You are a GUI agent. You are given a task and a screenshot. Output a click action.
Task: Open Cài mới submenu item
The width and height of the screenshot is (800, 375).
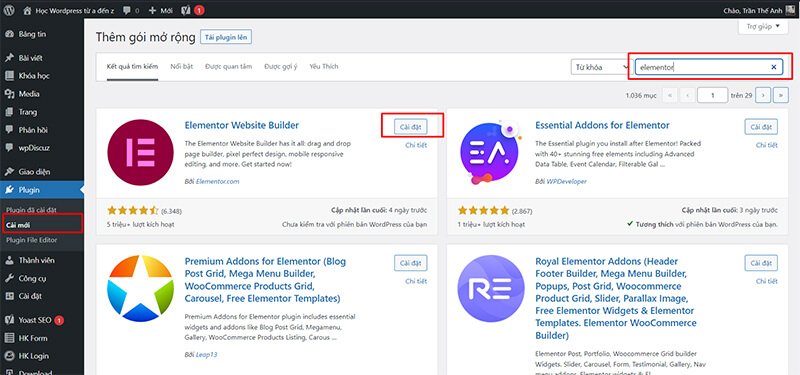point(18,224)
